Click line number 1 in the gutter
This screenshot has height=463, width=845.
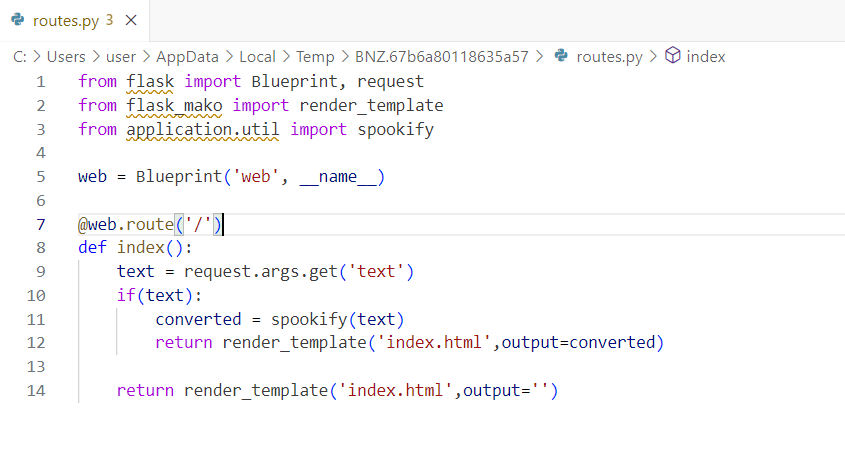click(41, 82)
